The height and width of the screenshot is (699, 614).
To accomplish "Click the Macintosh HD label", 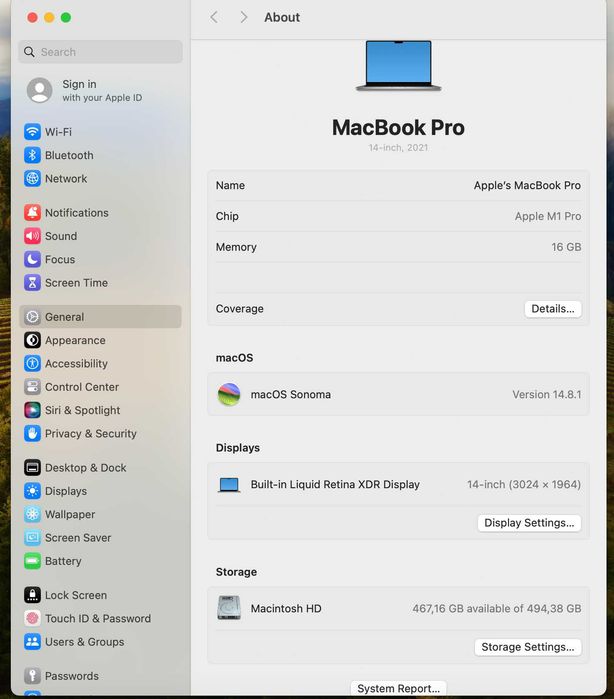I will pyautogui.click(x=286, y=609).
